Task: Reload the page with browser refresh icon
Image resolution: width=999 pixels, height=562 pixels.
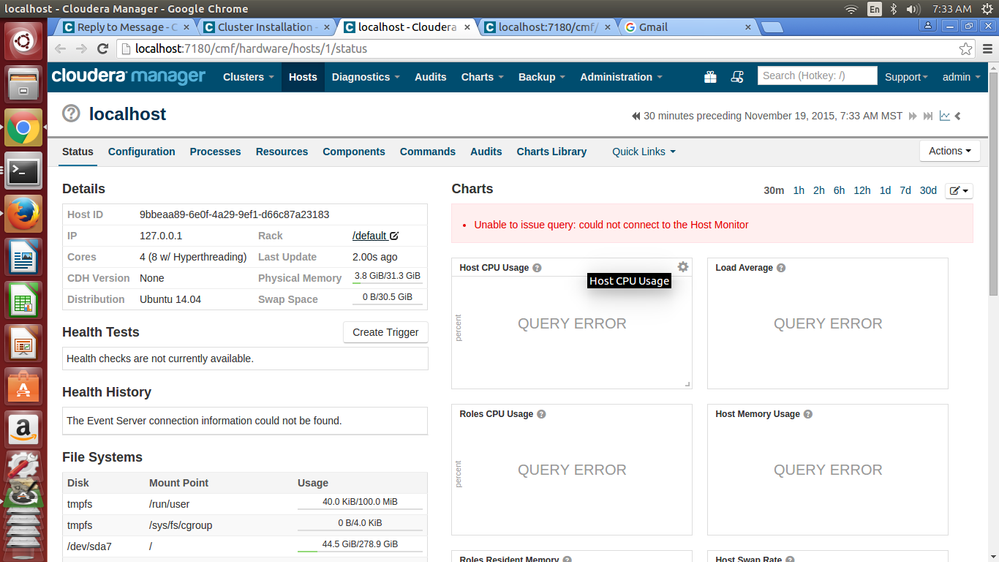Action: pyautogui.click(x=103, y=48)
